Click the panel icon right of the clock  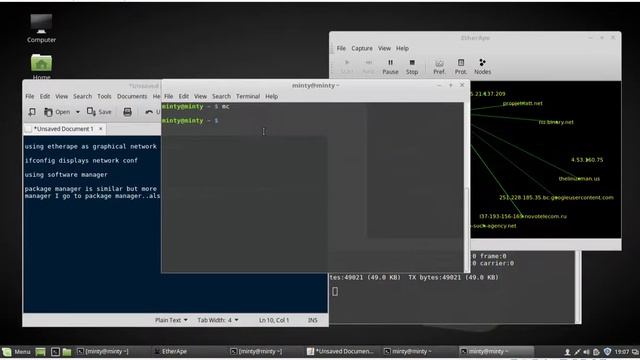tap(636, 352)
